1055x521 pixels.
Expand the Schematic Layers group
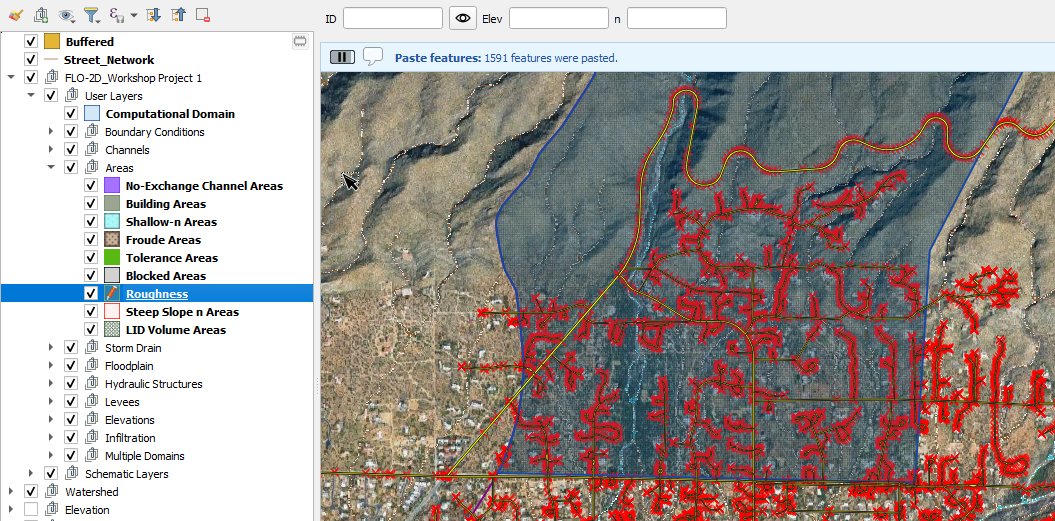pyautogui.click(x=31, y=474)
